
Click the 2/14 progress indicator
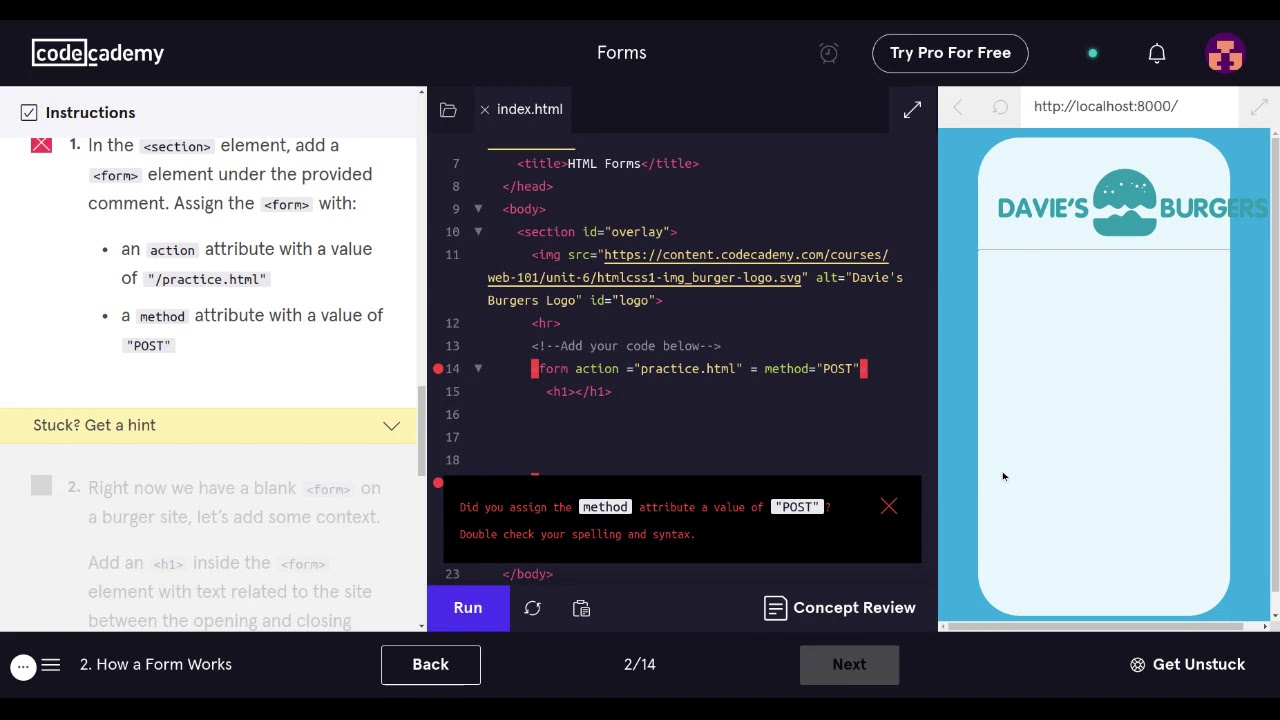(x=640, y=664)
